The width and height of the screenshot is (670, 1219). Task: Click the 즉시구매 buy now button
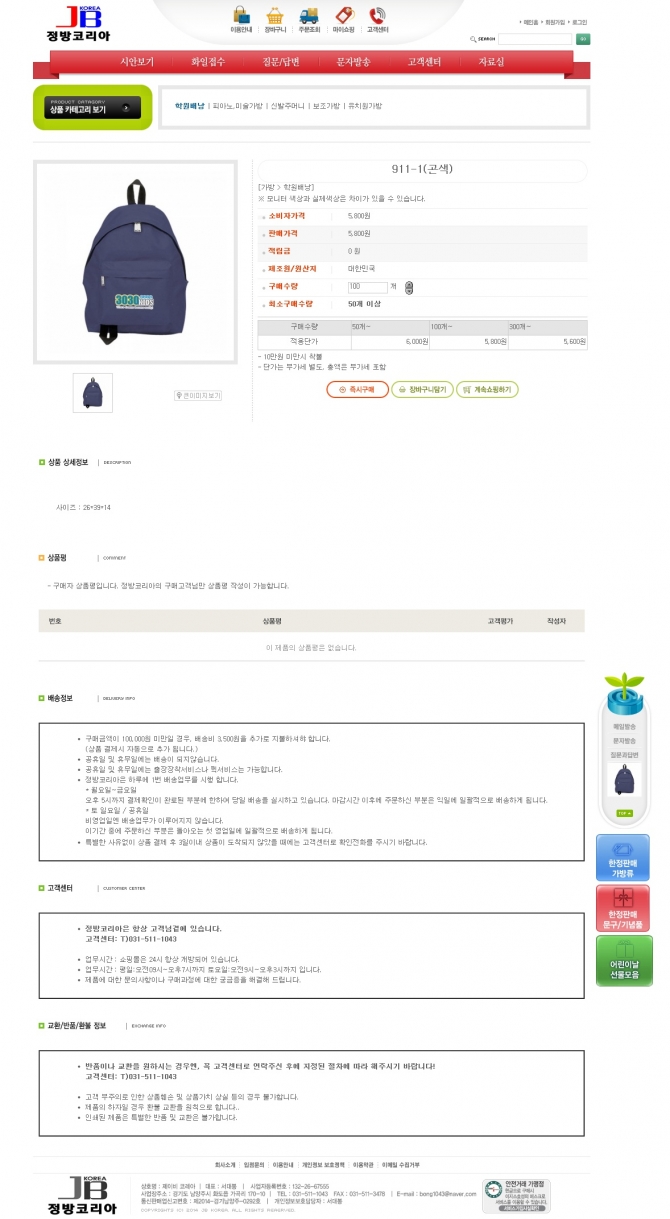[357, 390]
